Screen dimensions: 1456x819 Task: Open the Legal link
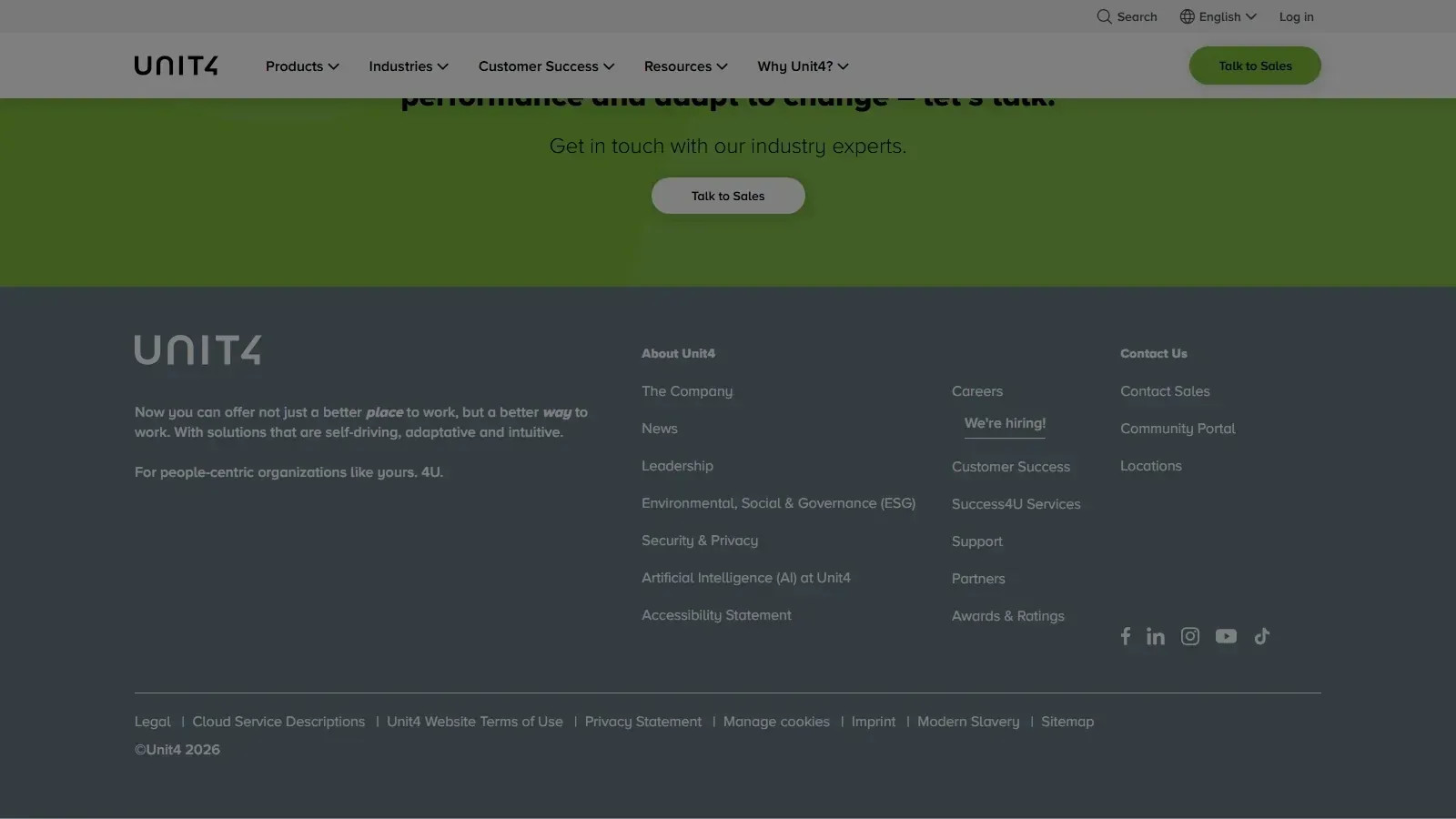pos(153,722)
